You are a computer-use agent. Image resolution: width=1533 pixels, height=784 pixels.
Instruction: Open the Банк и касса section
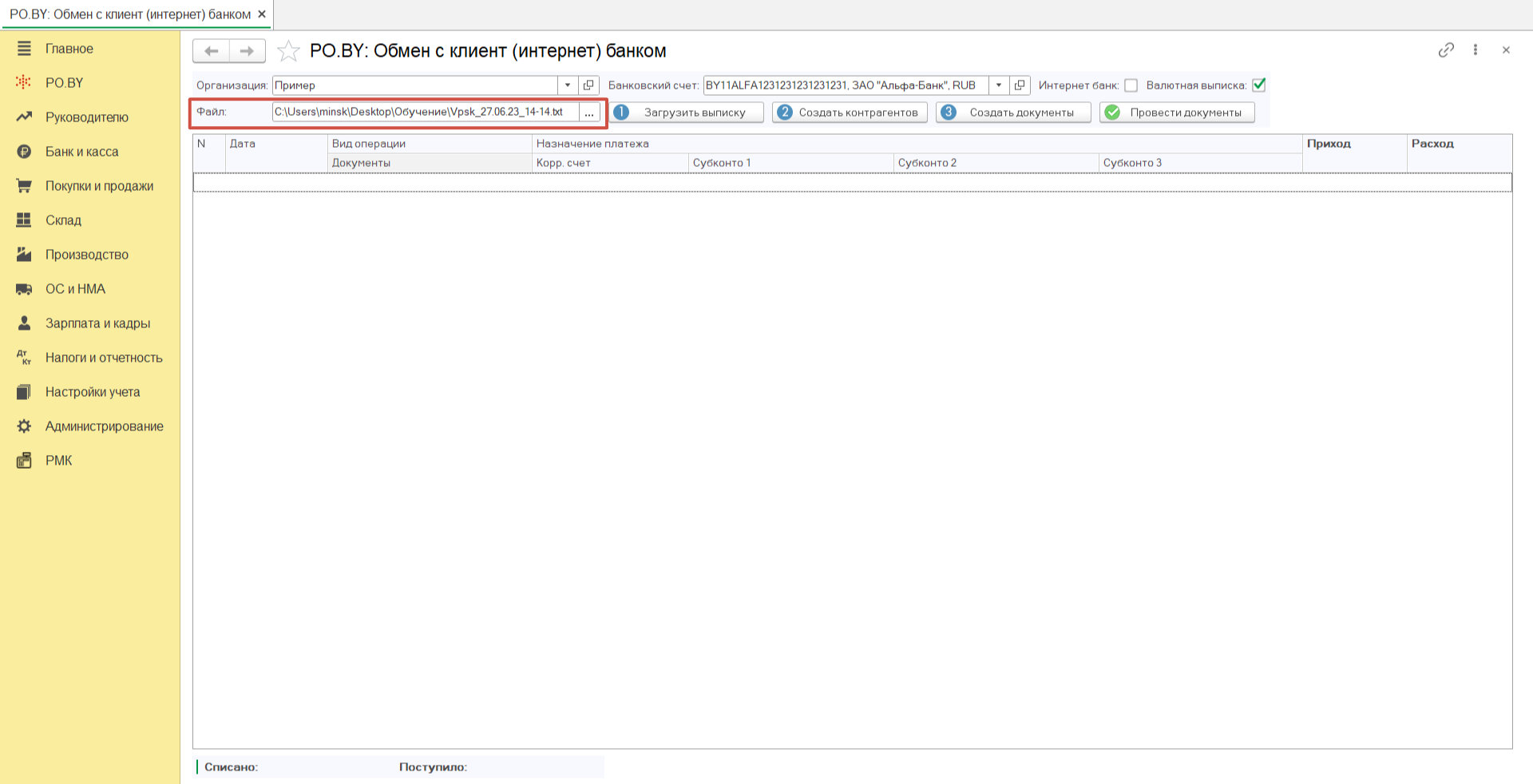click(x=81, y=152)
